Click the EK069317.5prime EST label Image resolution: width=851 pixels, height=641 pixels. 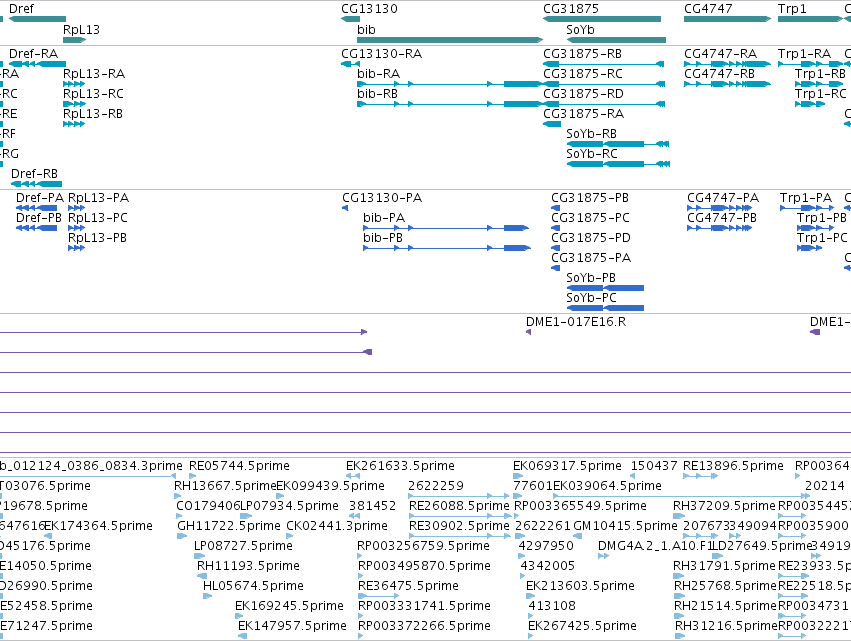pyautogui.click(x=567, y=466)
